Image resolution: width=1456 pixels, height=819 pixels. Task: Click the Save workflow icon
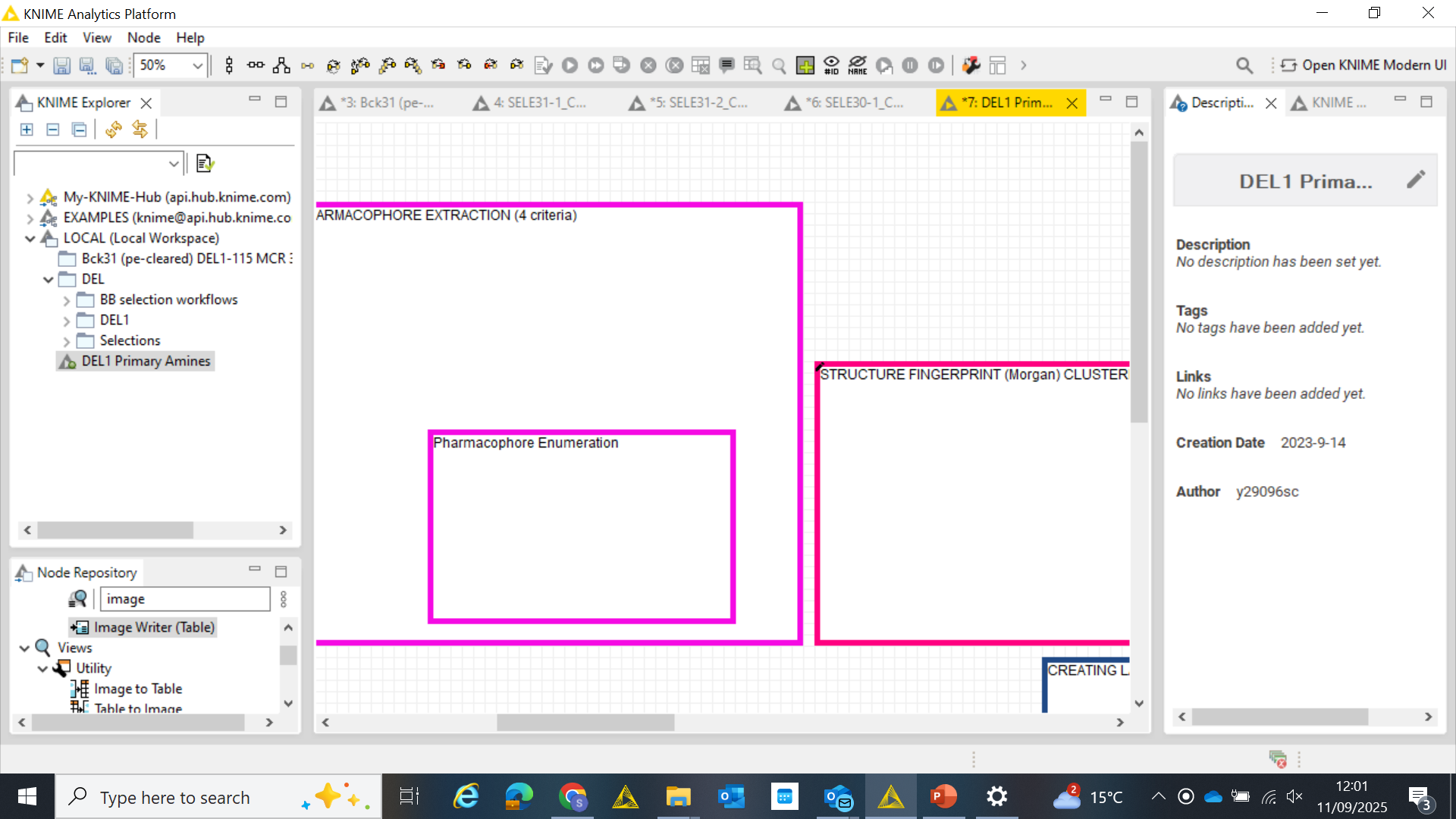(x=61, y=66)
